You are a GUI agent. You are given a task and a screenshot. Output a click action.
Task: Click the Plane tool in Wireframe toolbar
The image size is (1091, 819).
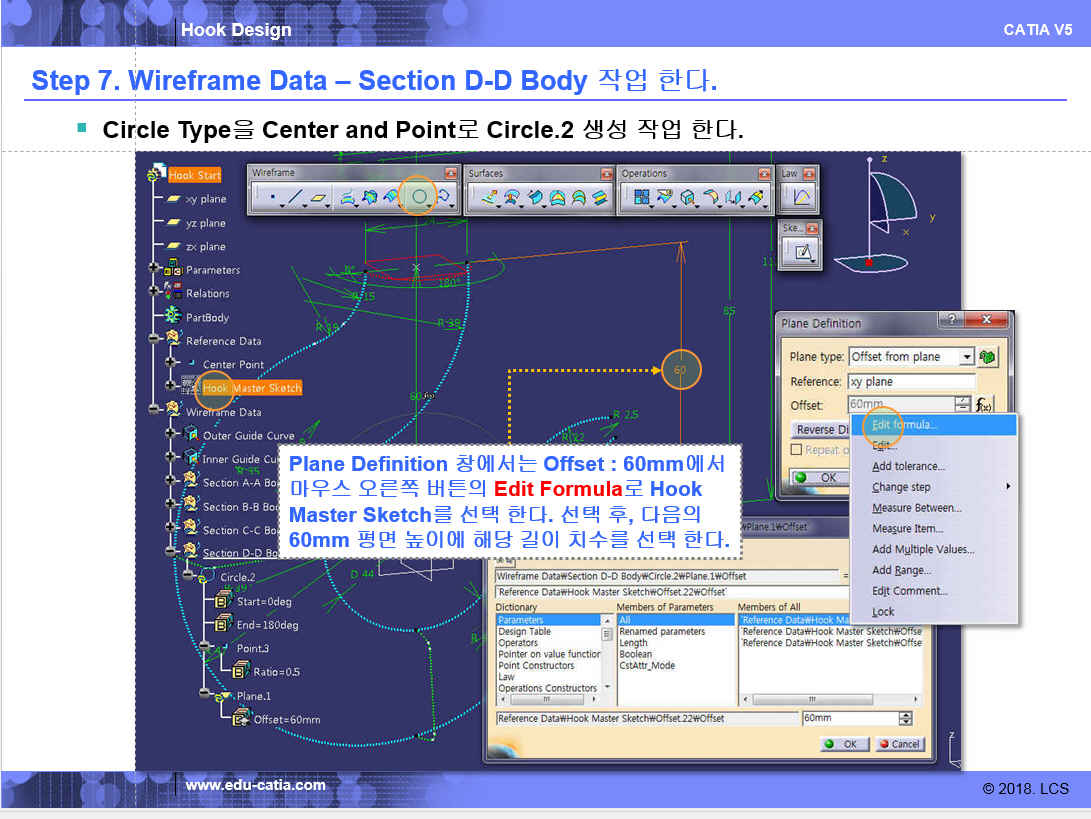pyautogui.click(x=319, y=198)
